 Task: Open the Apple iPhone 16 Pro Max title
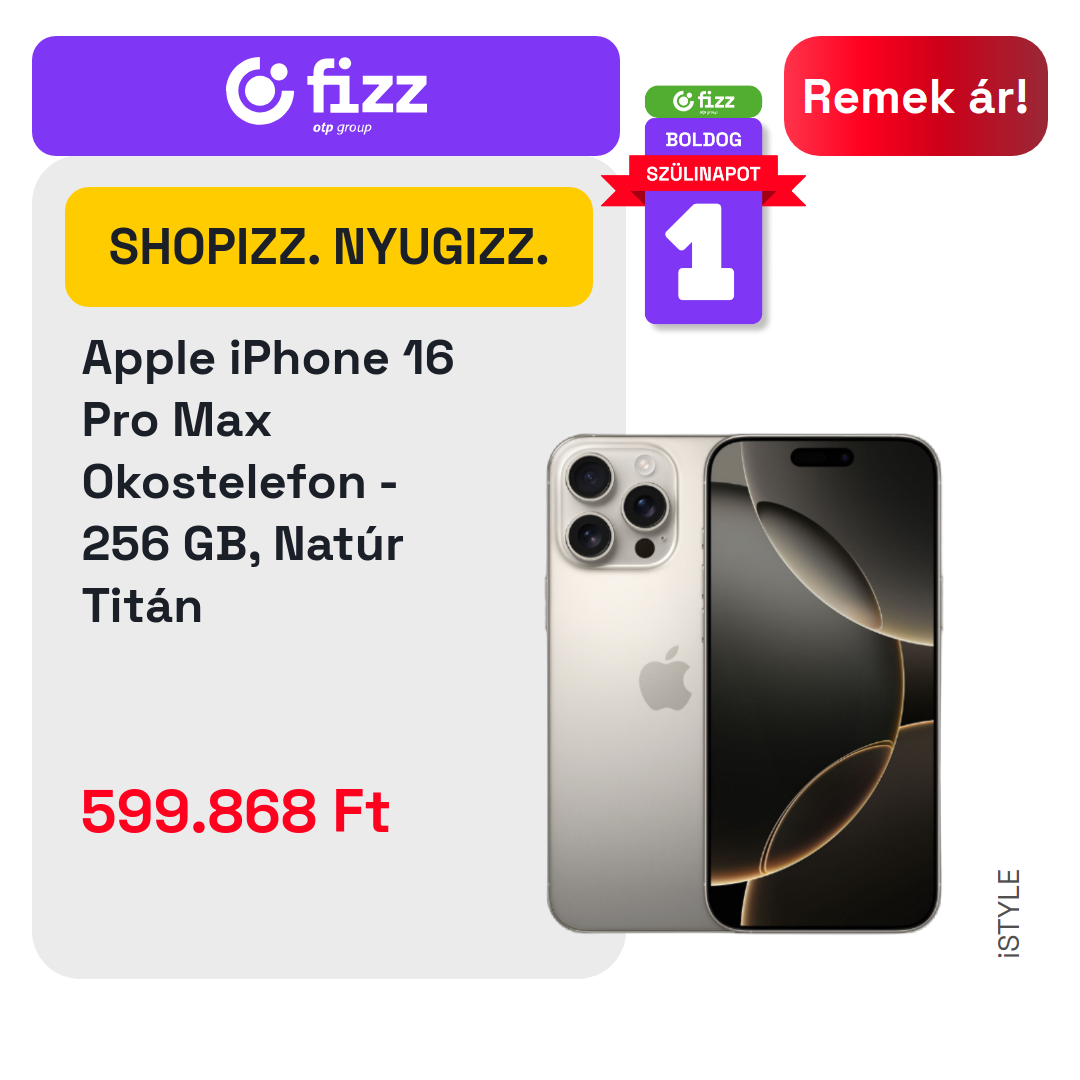click(267, 481)
